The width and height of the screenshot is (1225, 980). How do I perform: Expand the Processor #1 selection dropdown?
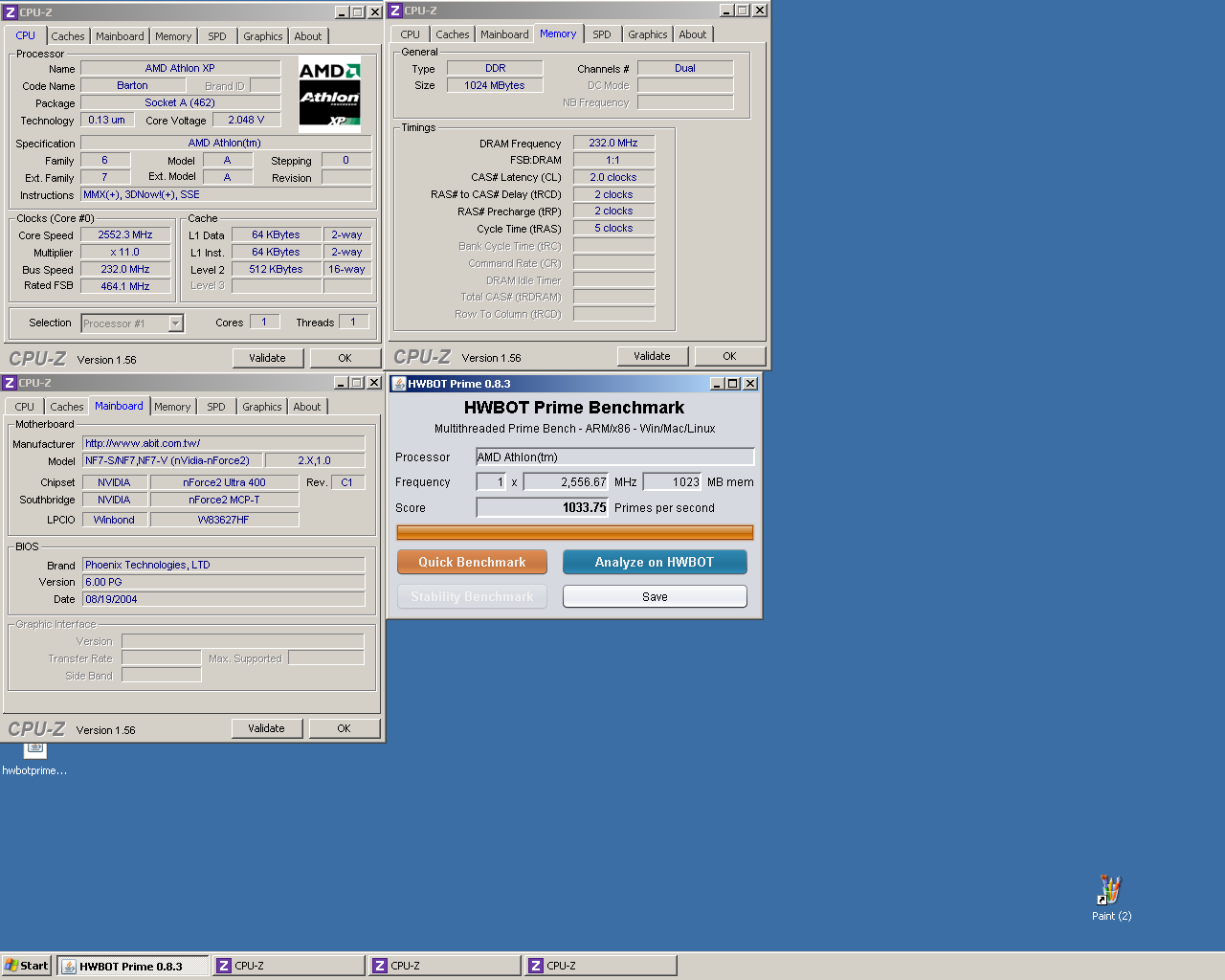(176, 323)
